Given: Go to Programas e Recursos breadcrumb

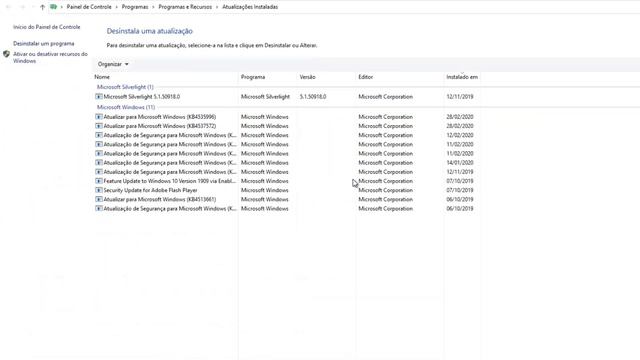Looking at the screenshot, I should pyautogui.click(x=185, y=7).
